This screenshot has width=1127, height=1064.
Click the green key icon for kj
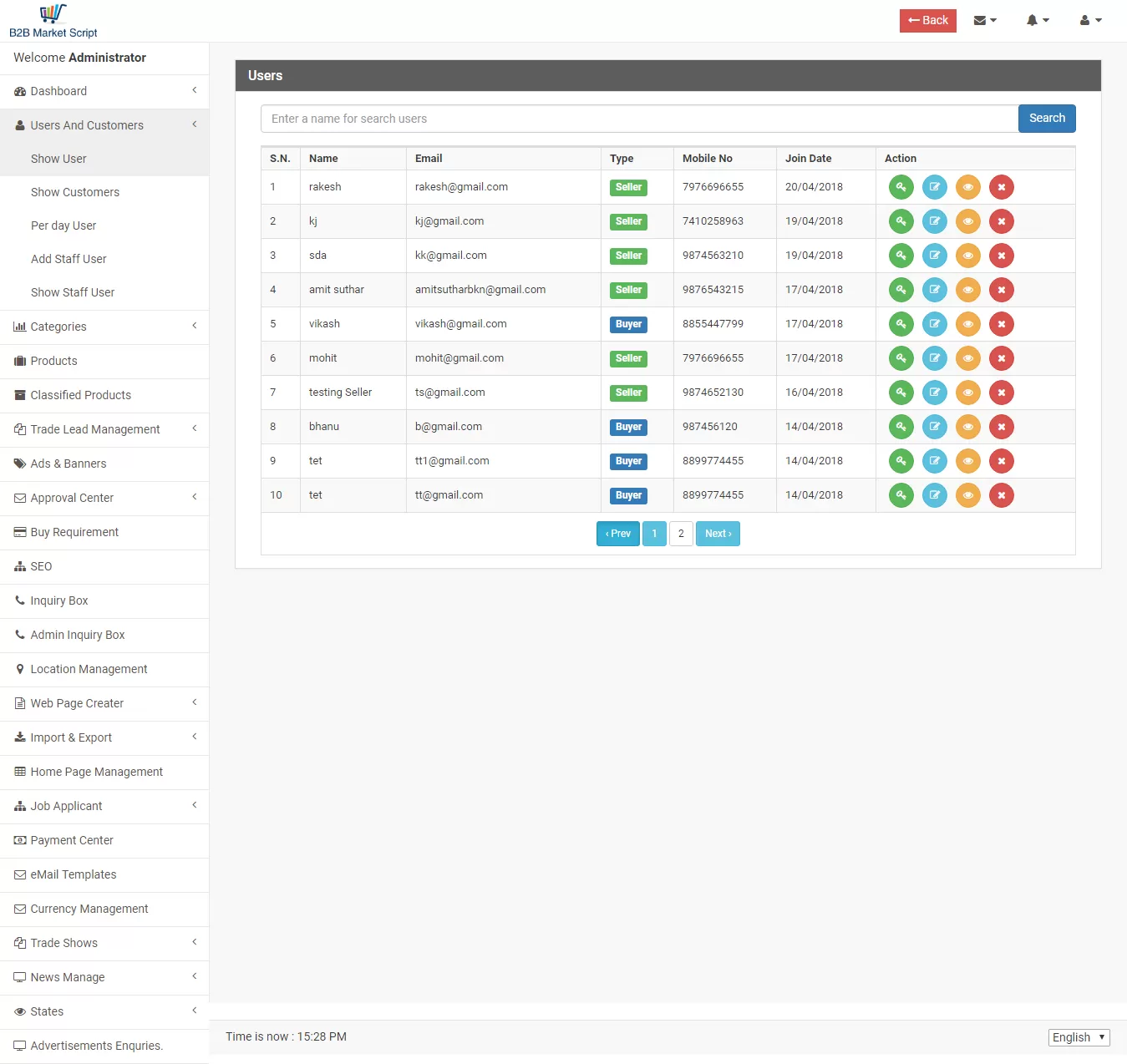pyautogui.click(x=901, y=221)
